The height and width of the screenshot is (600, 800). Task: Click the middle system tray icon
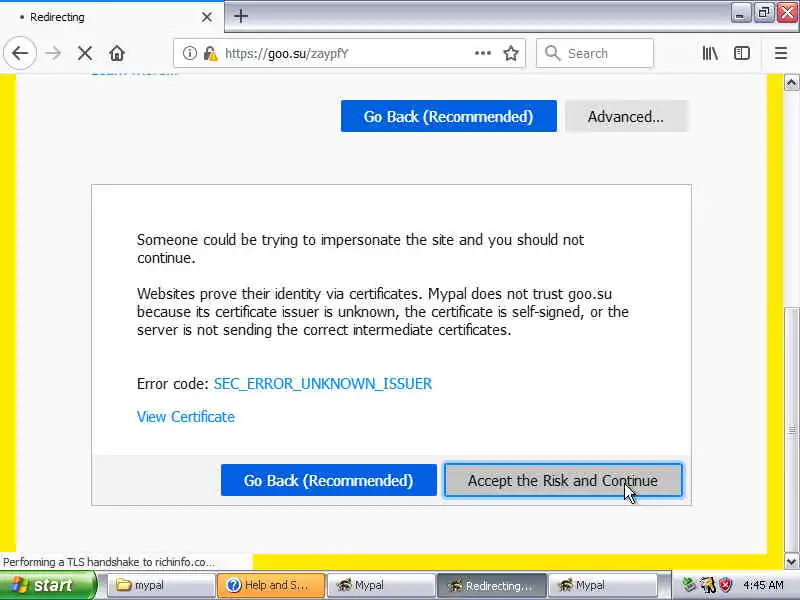coord(707,585)
